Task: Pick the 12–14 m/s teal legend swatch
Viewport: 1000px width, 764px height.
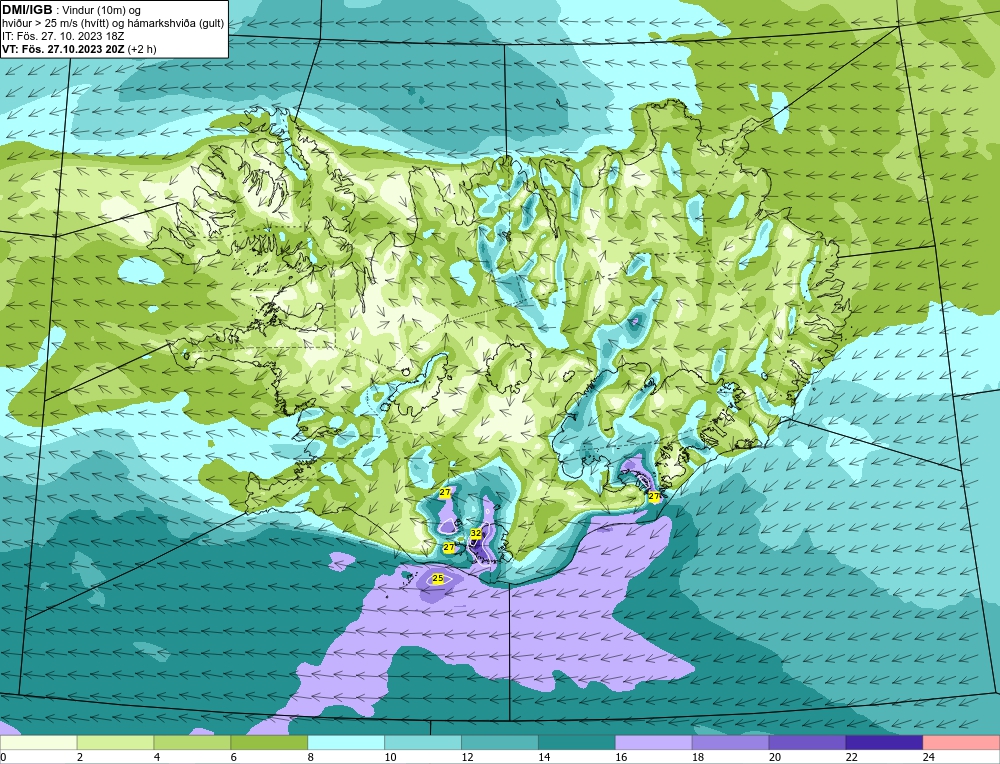Action: tap(500, 743)
